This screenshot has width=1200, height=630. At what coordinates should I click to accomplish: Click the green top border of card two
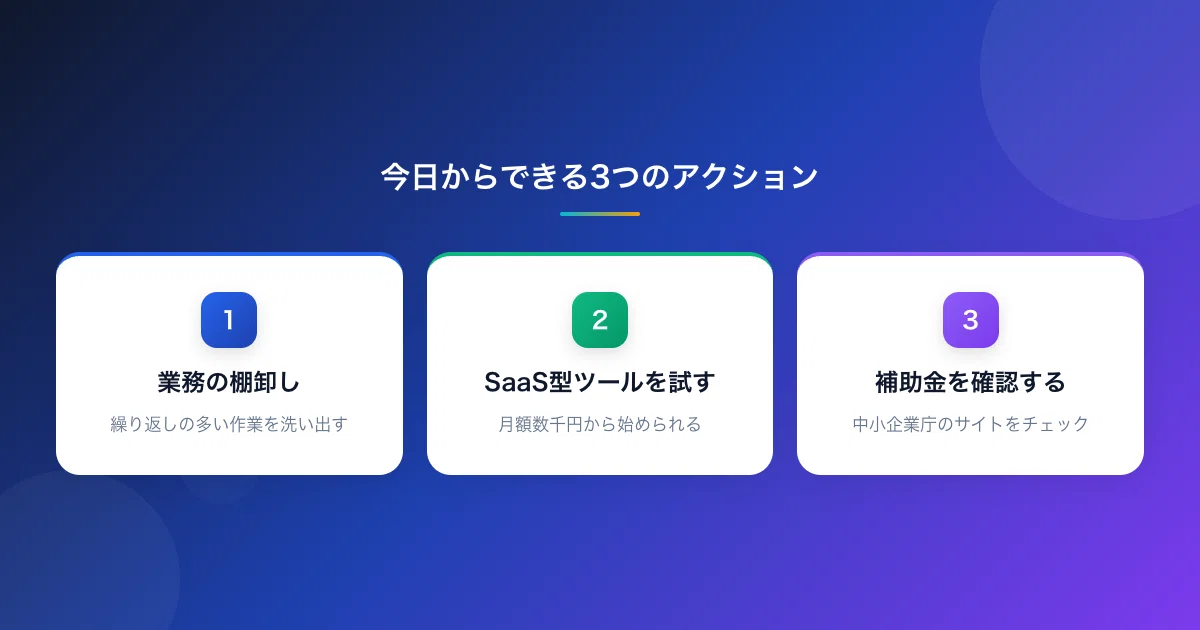[600, 254]
